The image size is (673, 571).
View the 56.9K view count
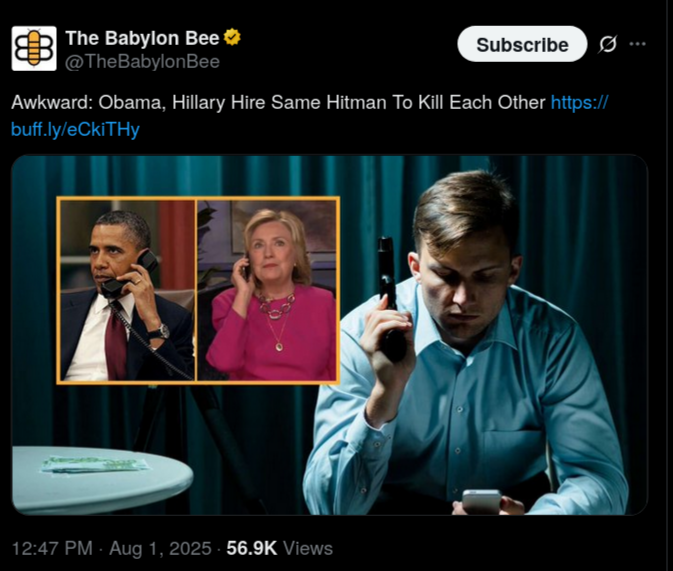[x=252, y=548]
